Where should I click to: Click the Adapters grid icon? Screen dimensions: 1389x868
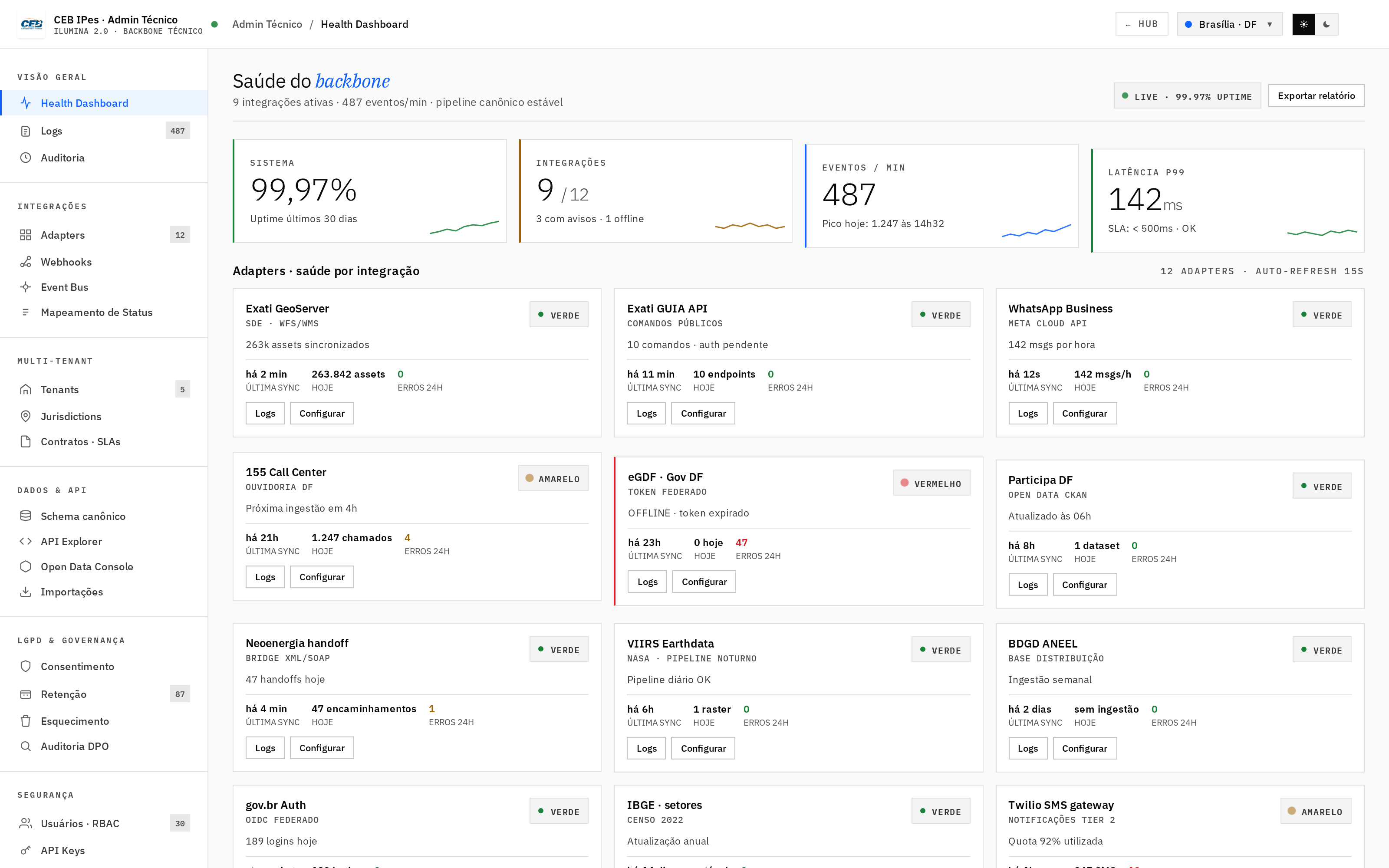tap(26, 235)
